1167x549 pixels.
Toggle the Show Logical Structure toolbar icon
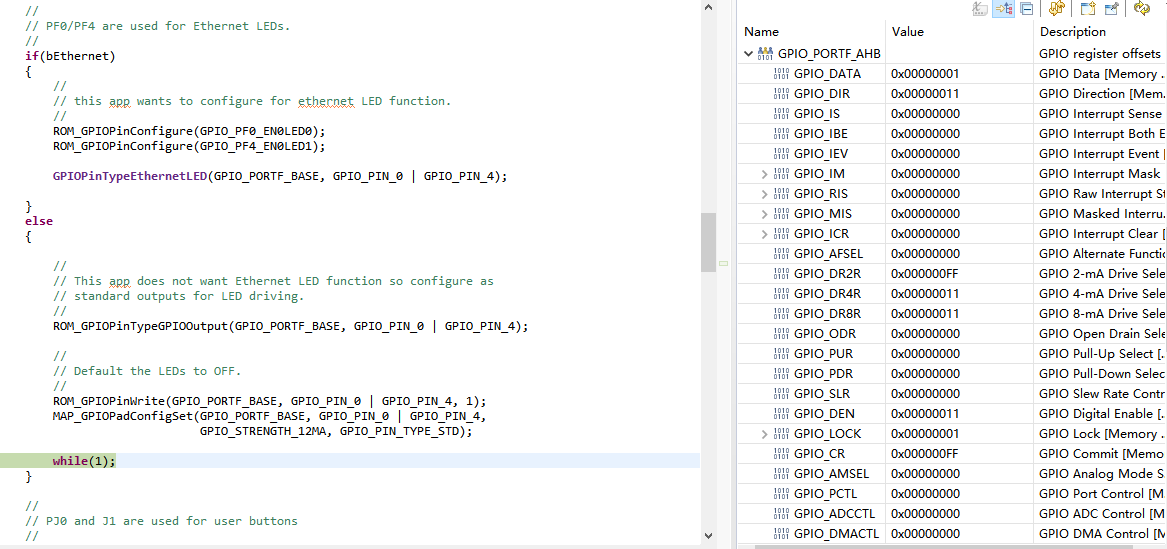(1003, 9)
